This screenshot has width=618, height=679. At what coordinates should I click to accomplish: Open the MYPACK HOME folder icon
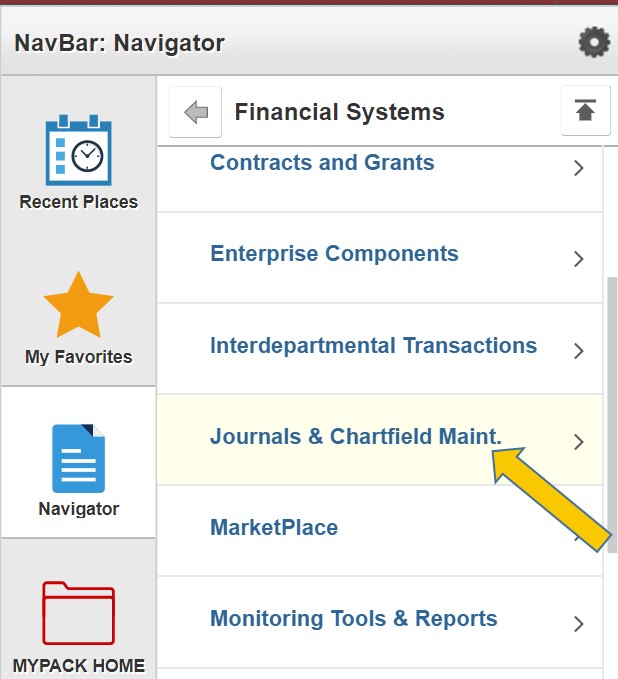pos(78,613)
